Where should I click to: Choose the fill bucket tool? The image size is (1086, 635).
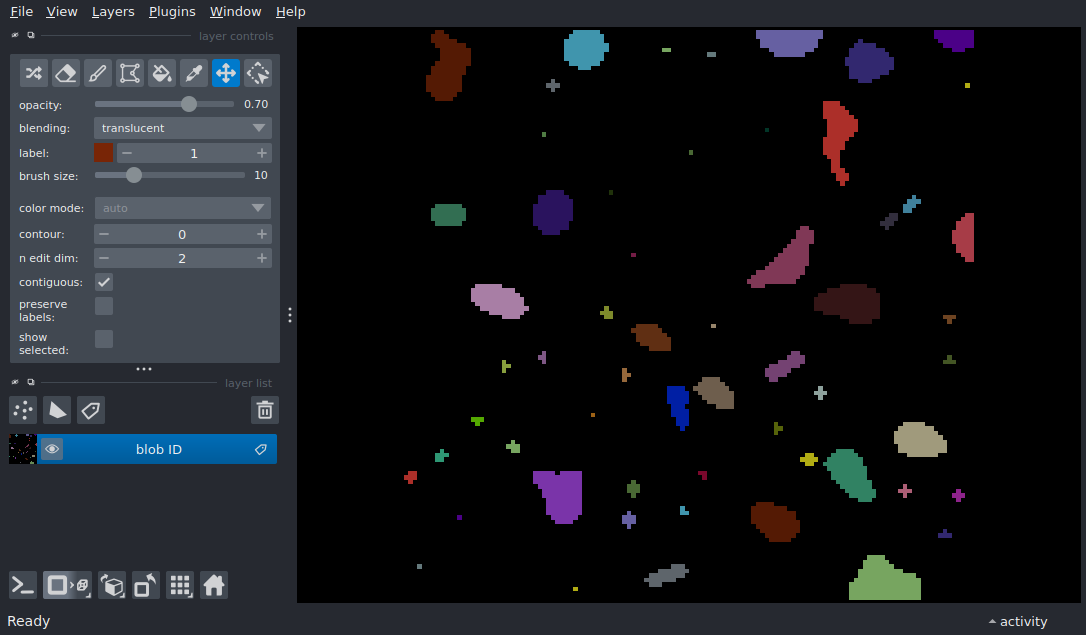click(x=162, y=72)
